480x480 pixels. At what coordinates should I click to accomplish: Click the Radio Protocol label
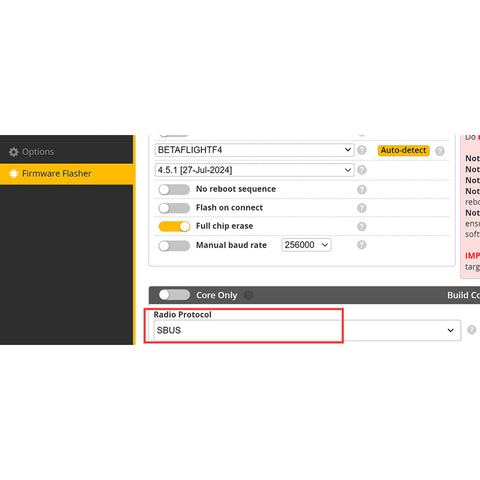(x=182, y=314)
